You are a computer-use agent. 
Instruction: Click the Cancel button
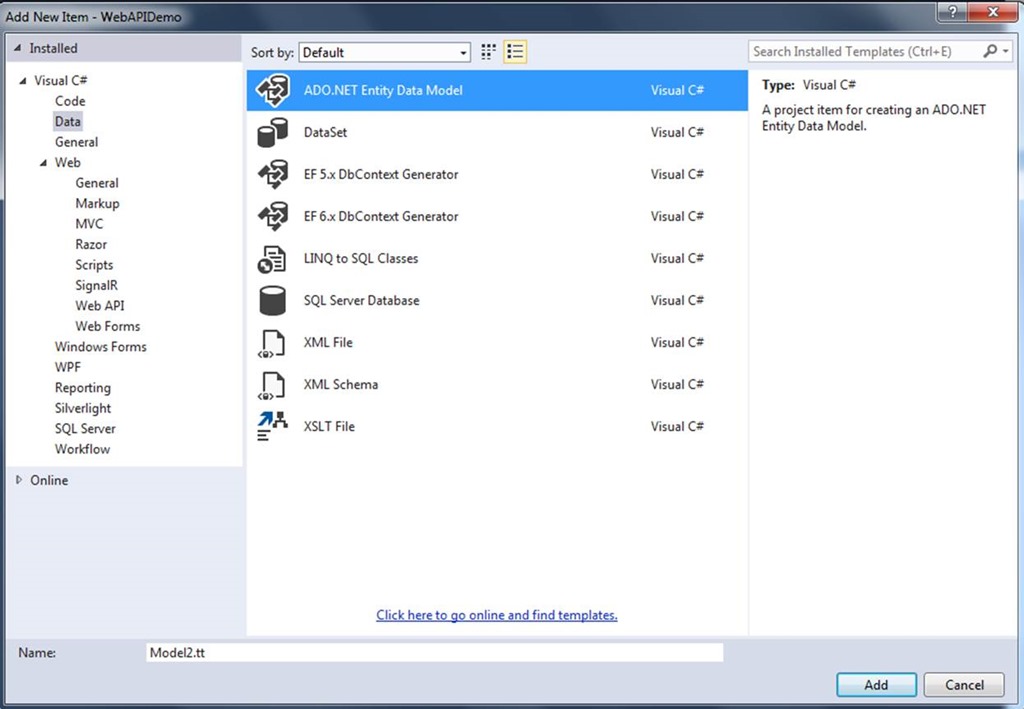coord(964,685)
